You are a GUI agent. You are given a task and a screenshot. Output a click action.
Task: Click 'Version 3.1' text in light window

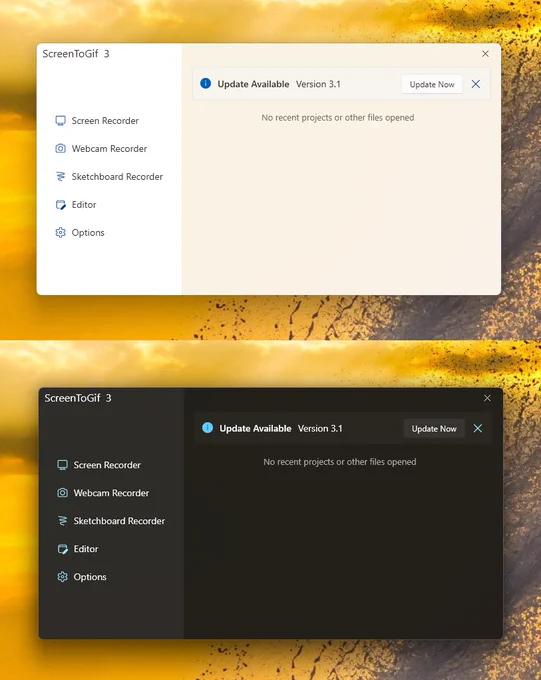tap(318, 84)
